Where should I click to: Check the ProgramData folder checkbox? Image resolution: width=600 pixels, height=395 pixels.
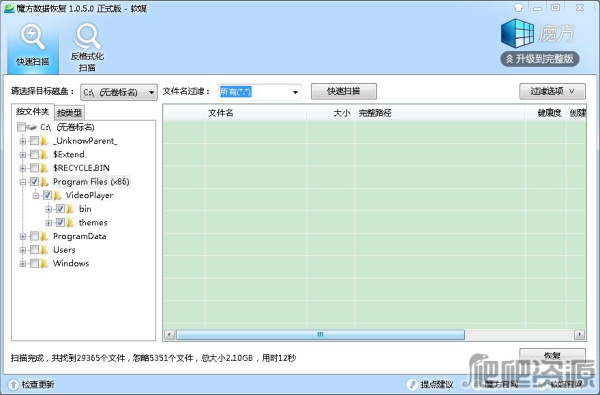point(34,236)
